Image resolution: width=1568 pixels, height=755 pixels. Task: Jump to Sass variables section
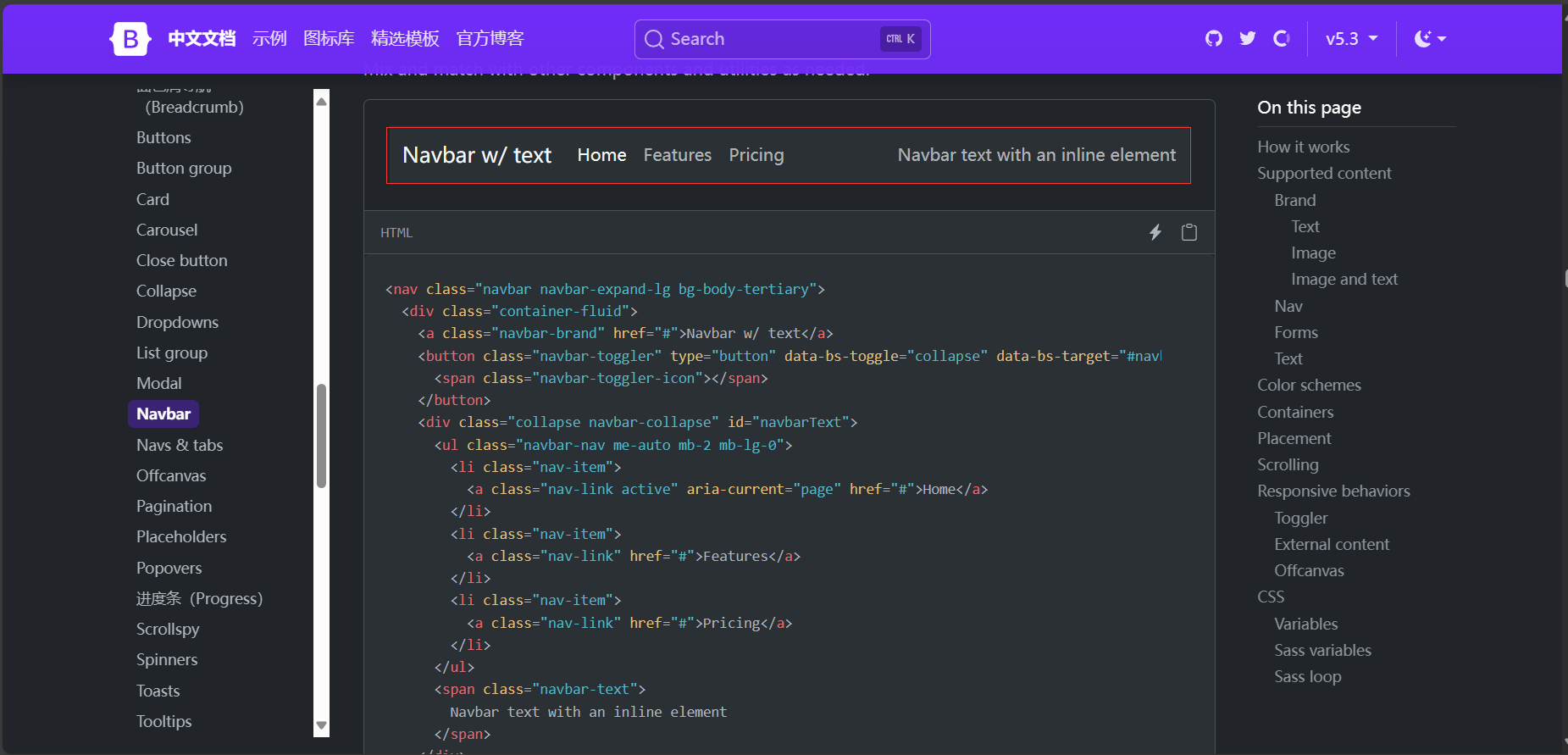pyautogui.click(x=1322, y=650)
